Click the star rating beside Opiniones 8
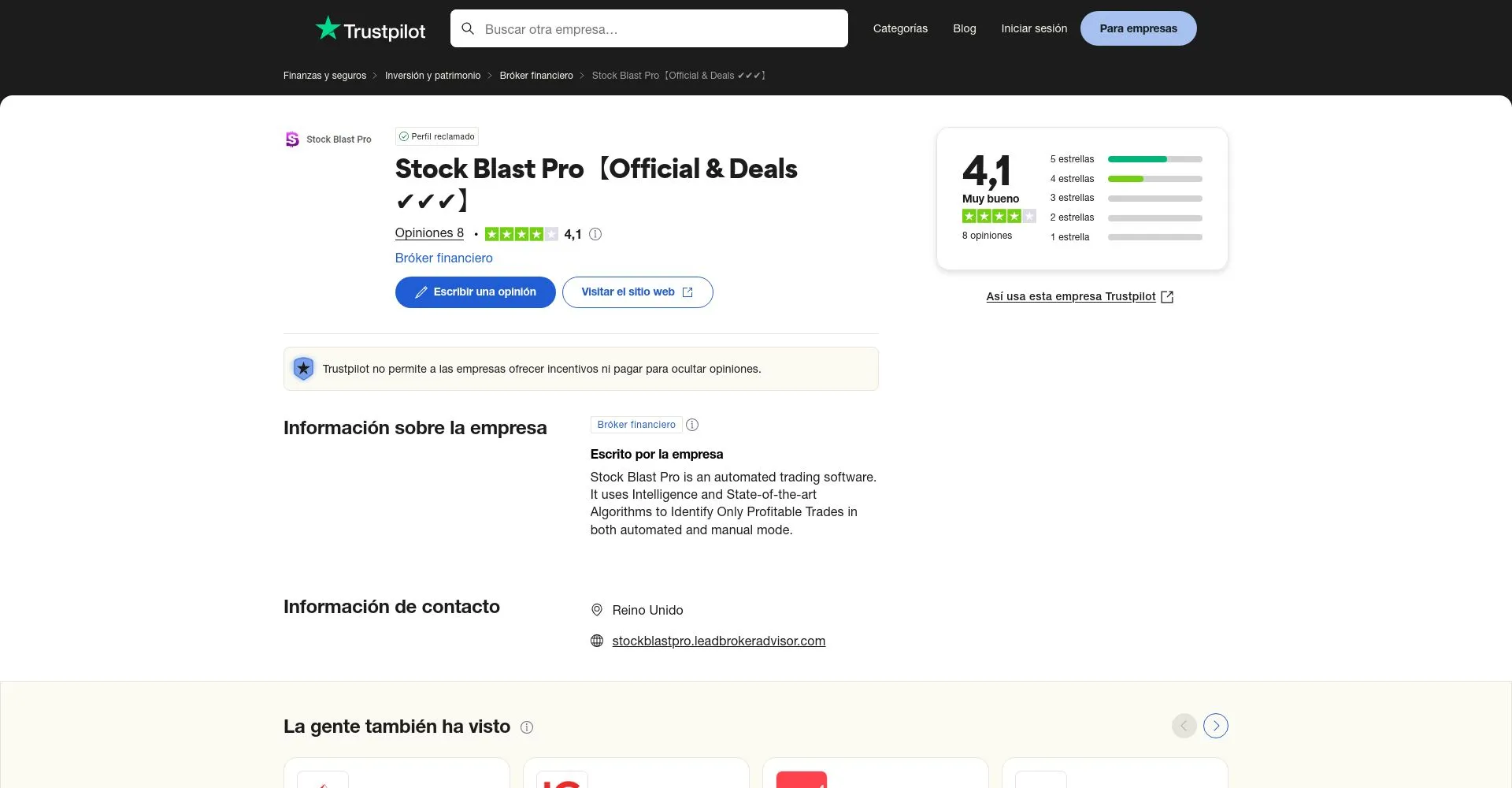 [x=521, y=234]
